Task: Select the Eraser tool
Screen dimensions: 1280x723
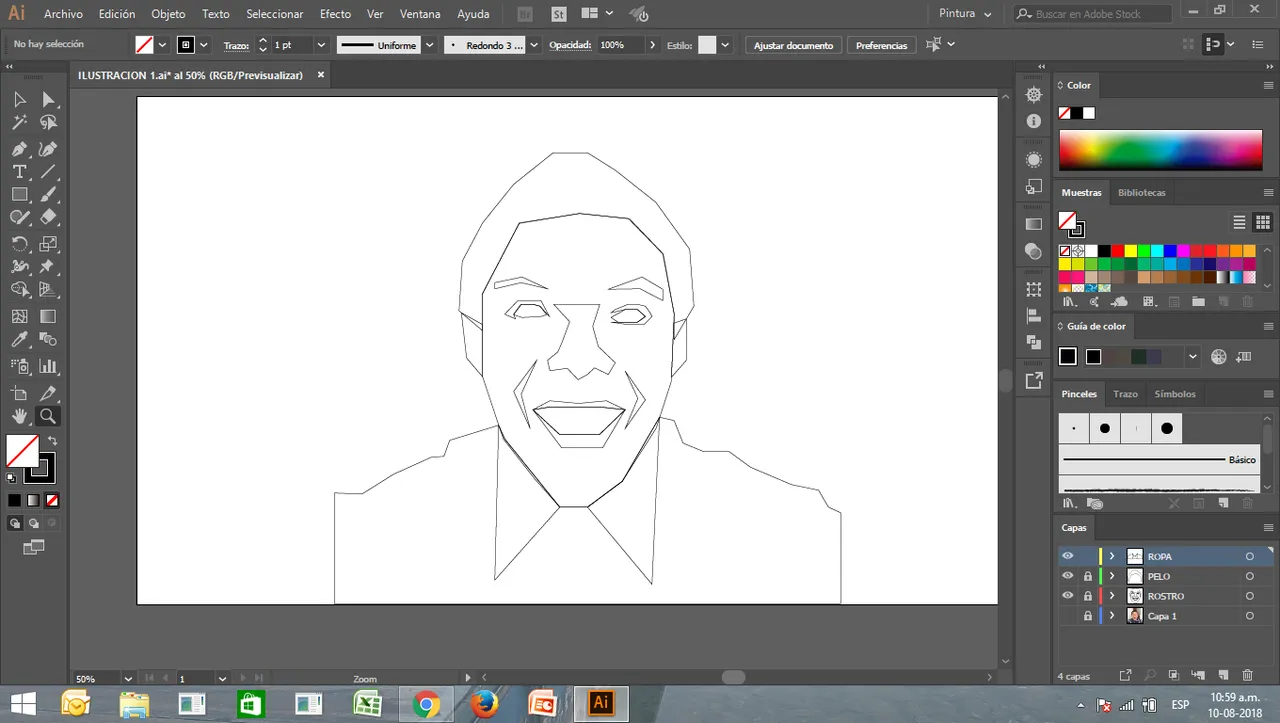Action: coord(48,218)
